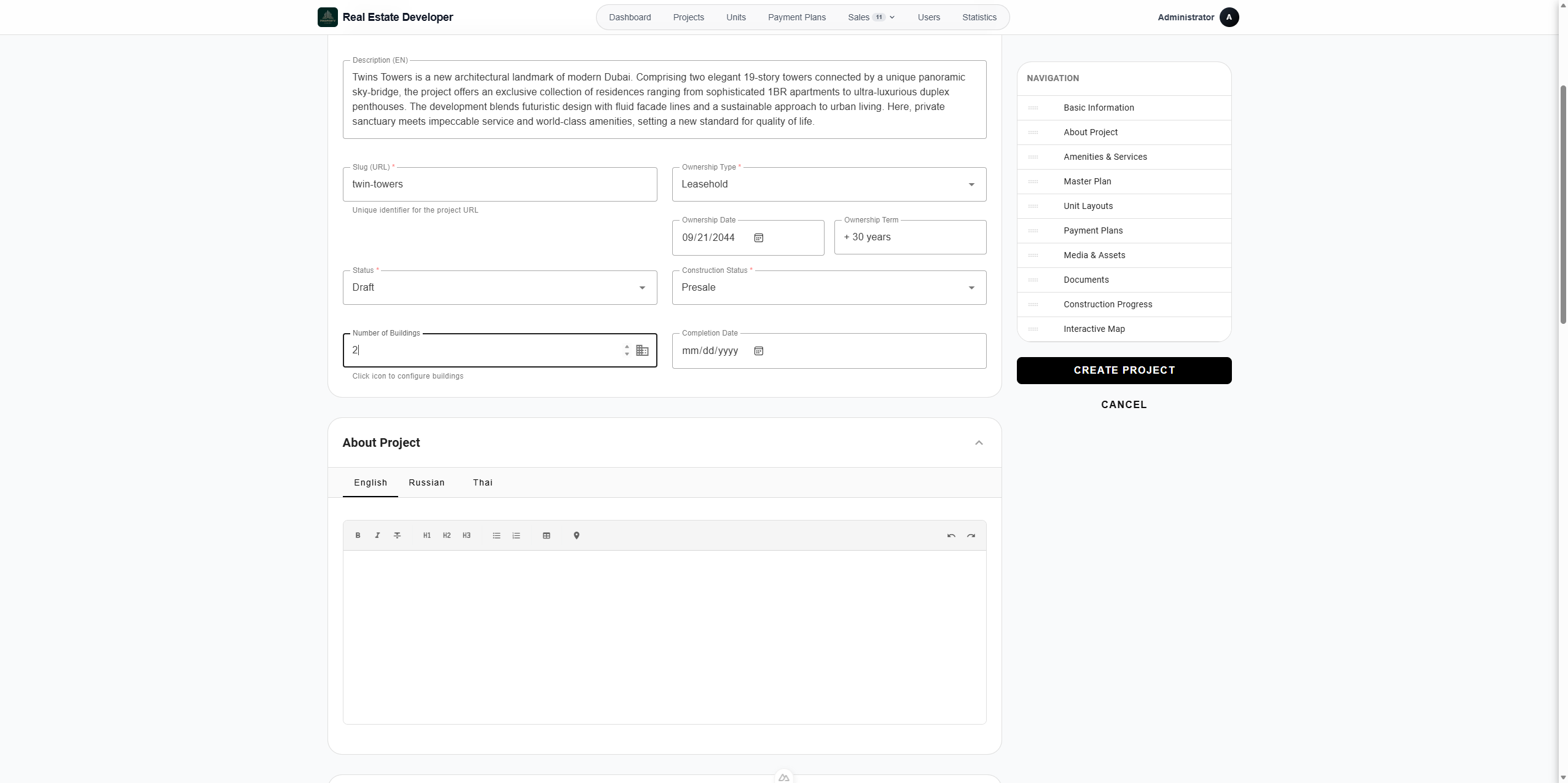Click drag handle beside About Project
The width and height of the screenshot is (1568, 783).
(1033, 132)
